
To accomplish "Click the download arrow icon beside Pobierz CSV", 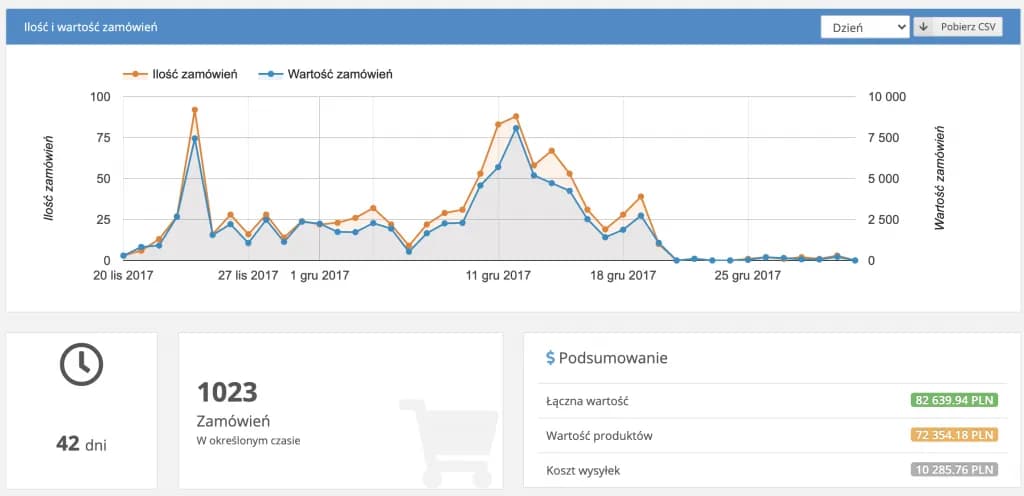I will tap(924, 27).
